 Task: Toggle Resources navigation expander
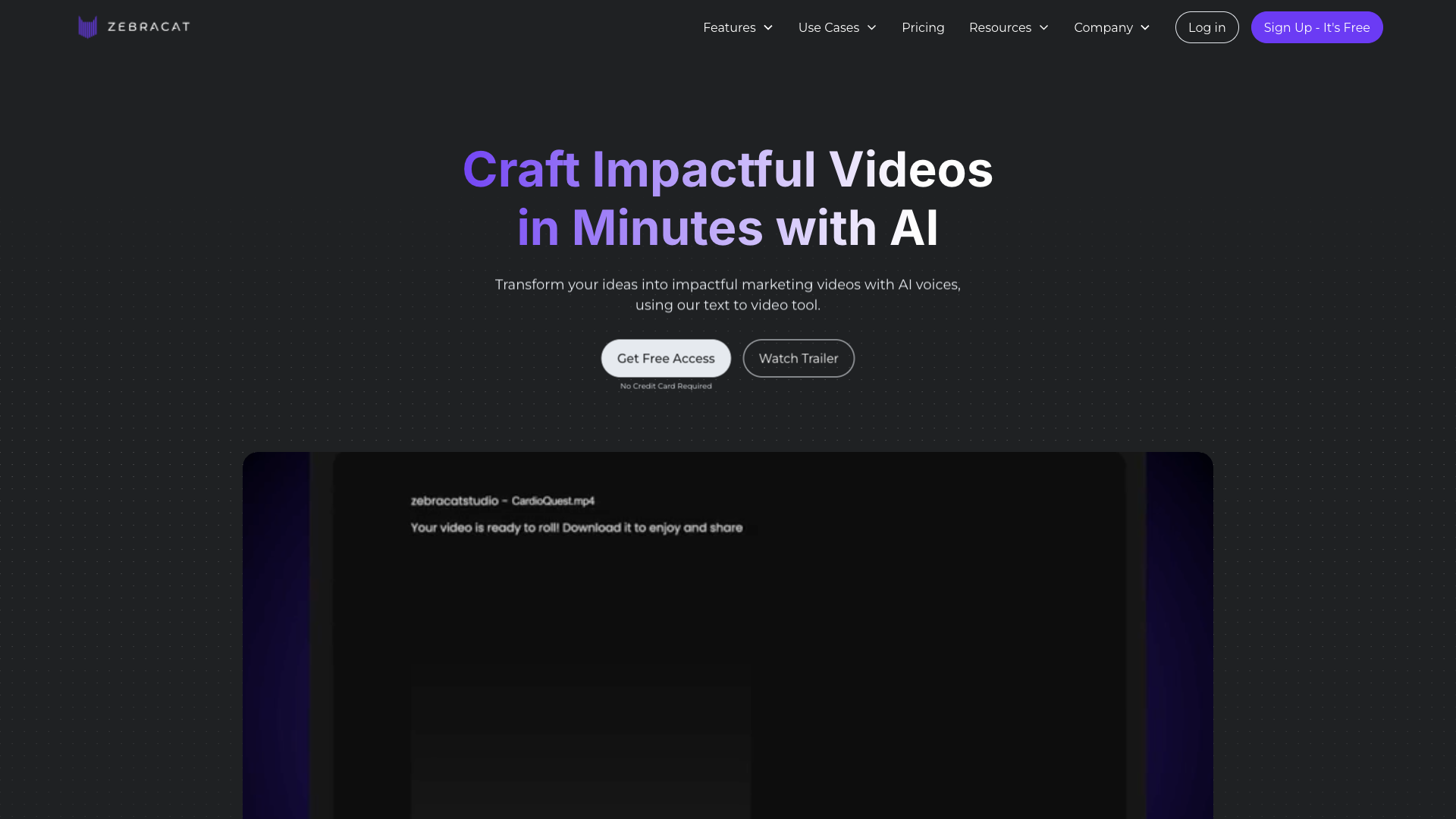[1044, 27]
